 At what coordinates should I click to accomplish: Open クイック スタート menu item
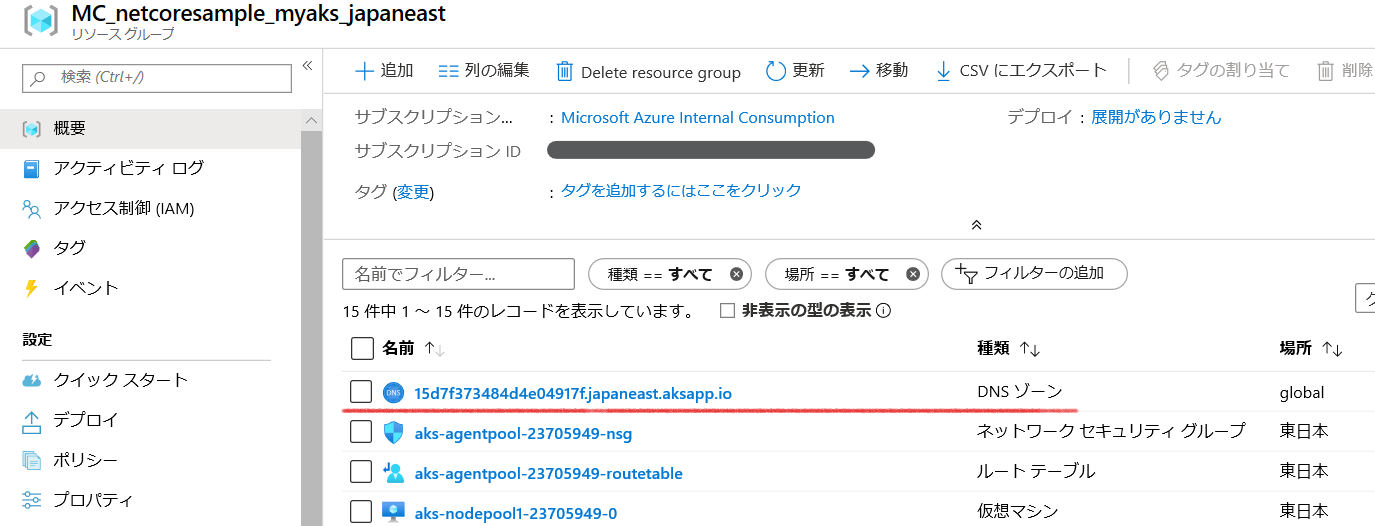tap(105, 380)
